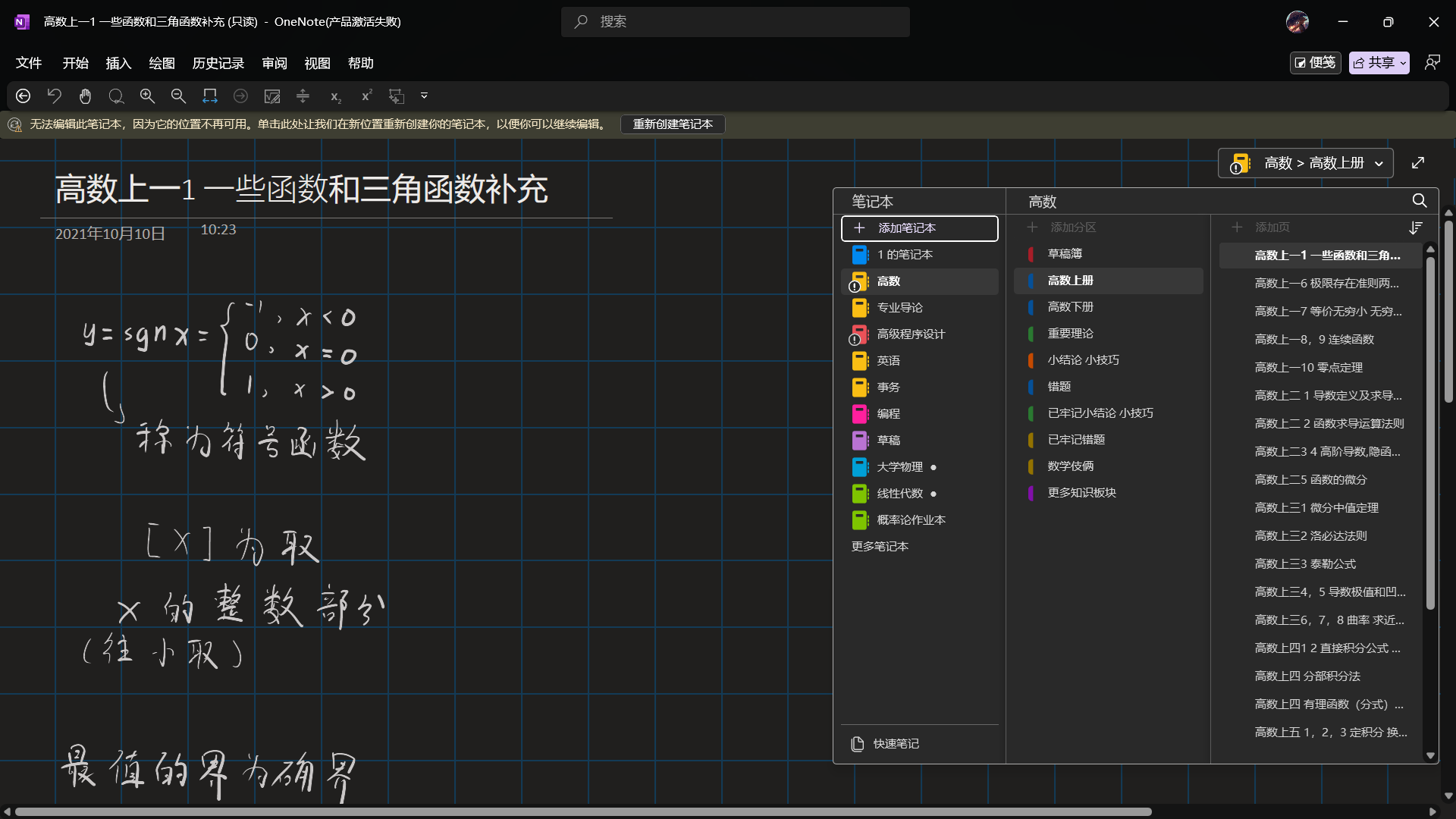Viewport: 1456px width, 819px height.
Task: Click the Insert Space tool icon
Action: pos(303,96)
